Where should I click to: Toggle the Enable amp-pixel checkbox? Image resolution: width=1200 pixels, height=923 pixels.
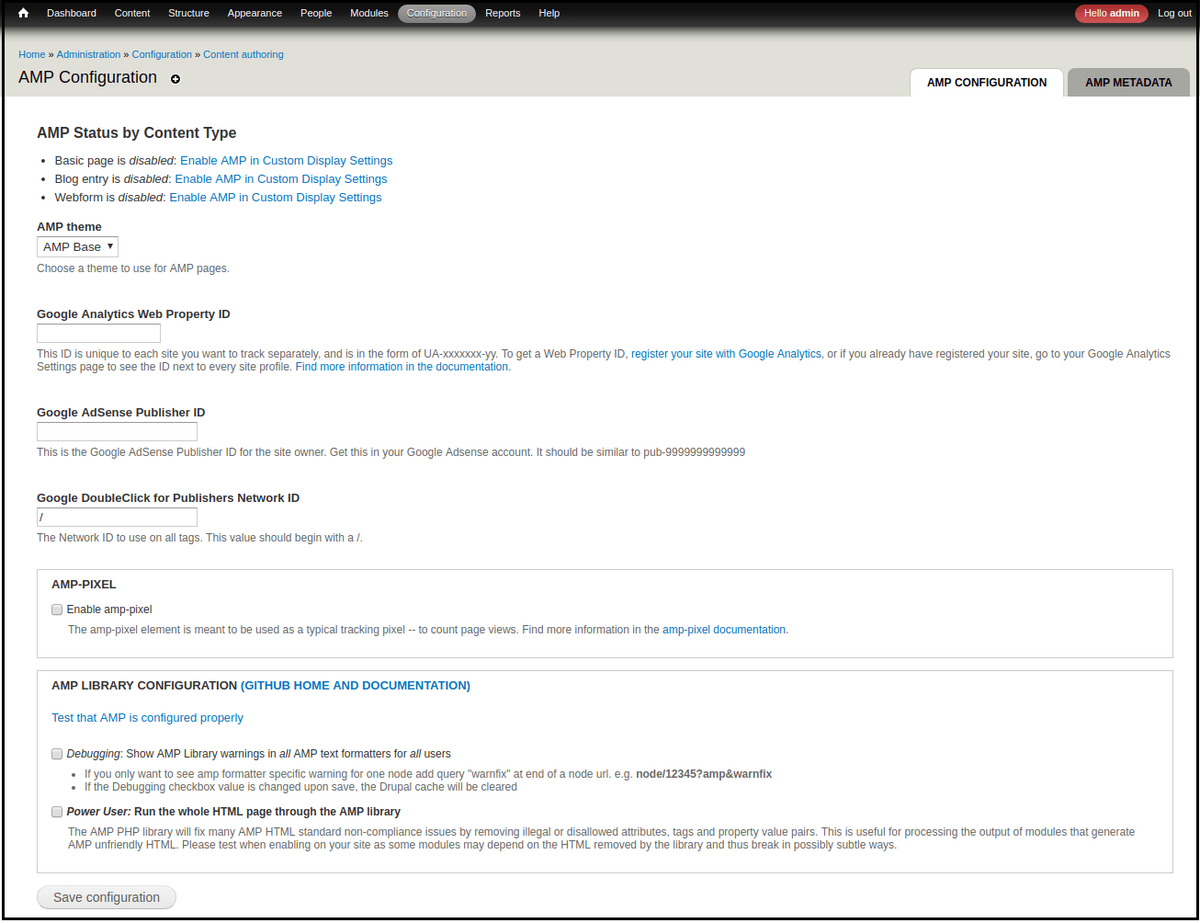57,609
